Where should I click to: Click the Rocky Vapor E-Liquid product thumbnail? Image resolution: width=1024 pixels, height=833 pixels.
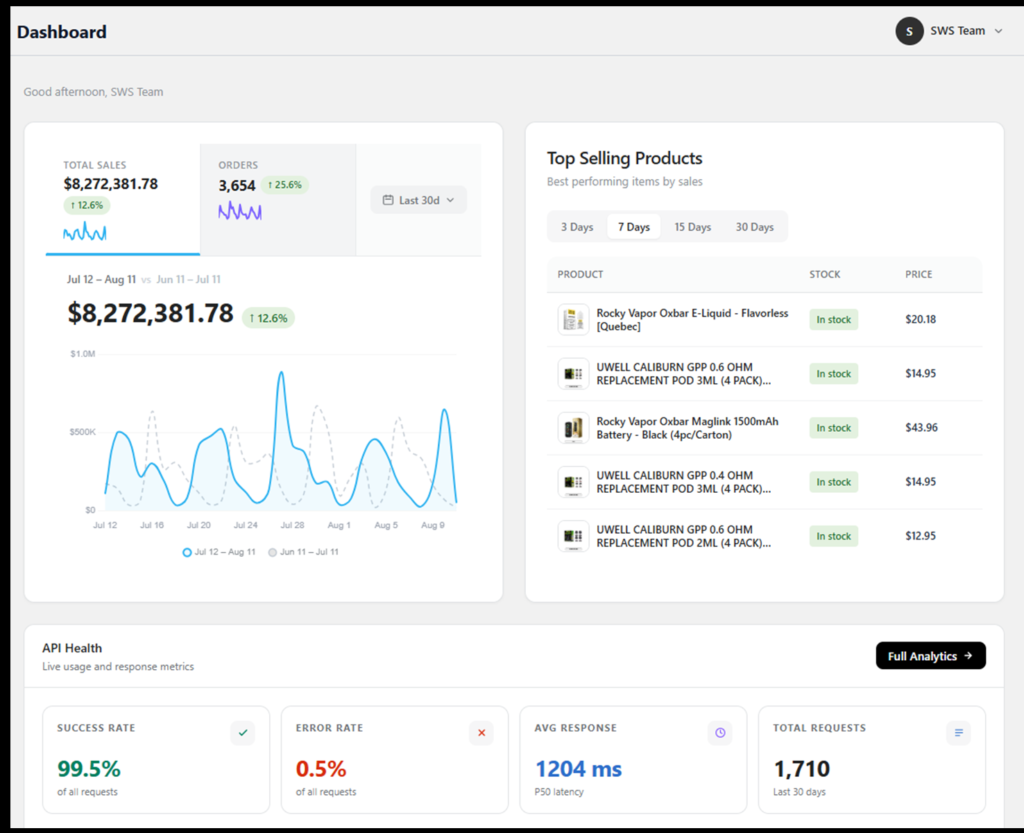pos(573,320)
